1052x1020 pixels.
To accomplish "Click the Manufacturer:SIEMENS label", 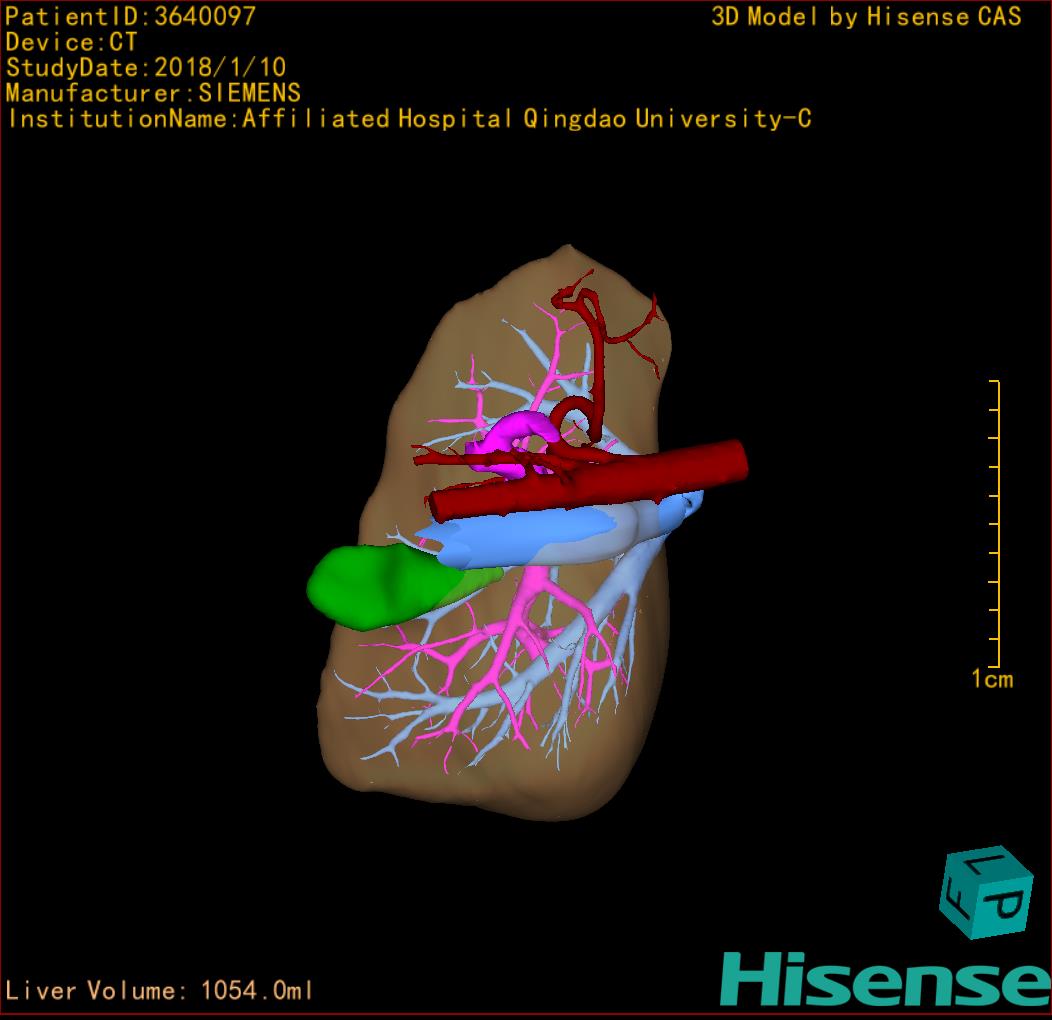I will click(x=153, y=93).
